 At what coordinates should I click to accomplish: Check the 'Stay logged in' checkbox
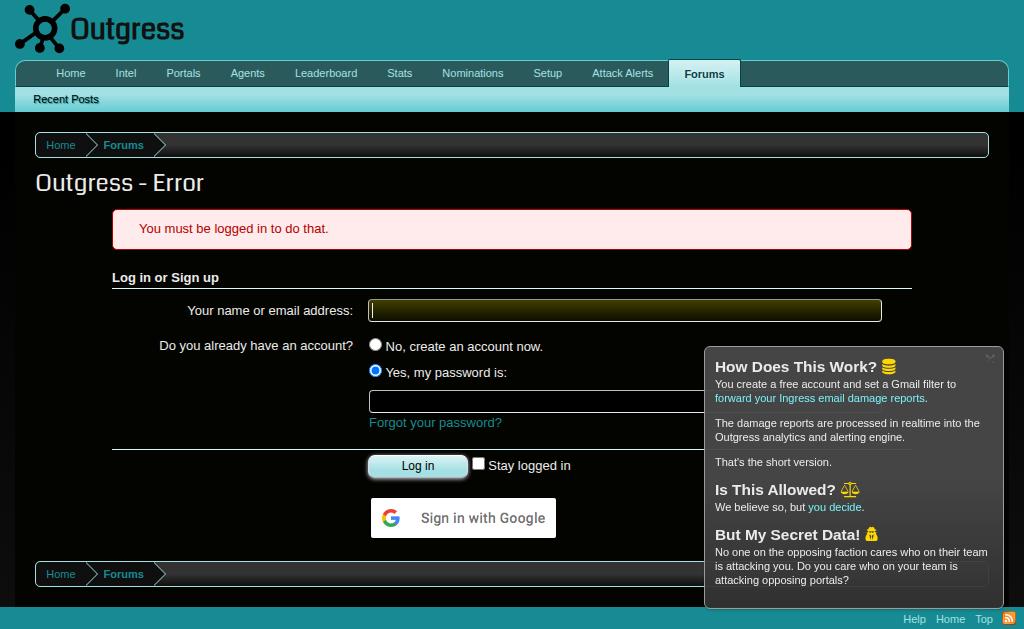click(478, 463)
